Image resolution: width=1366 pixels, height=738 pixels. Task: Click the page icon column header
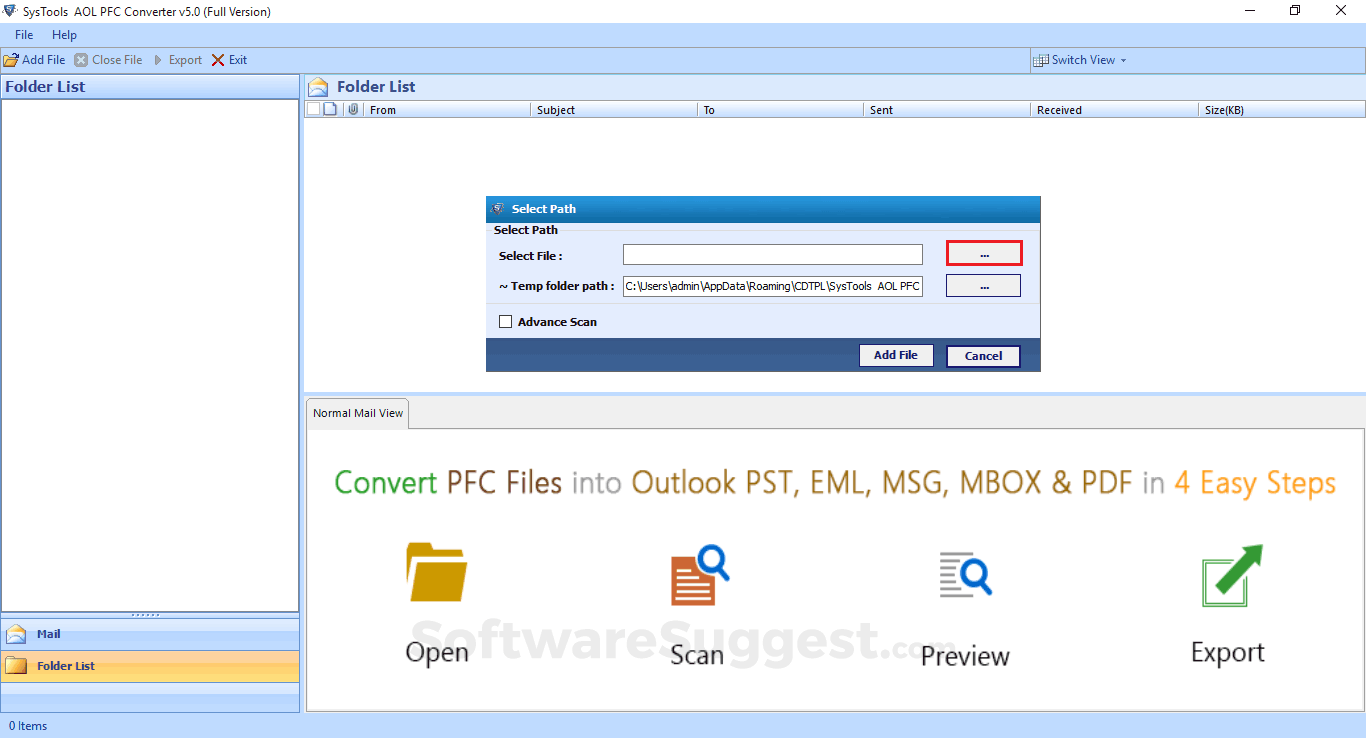click(x=330, y=109)
